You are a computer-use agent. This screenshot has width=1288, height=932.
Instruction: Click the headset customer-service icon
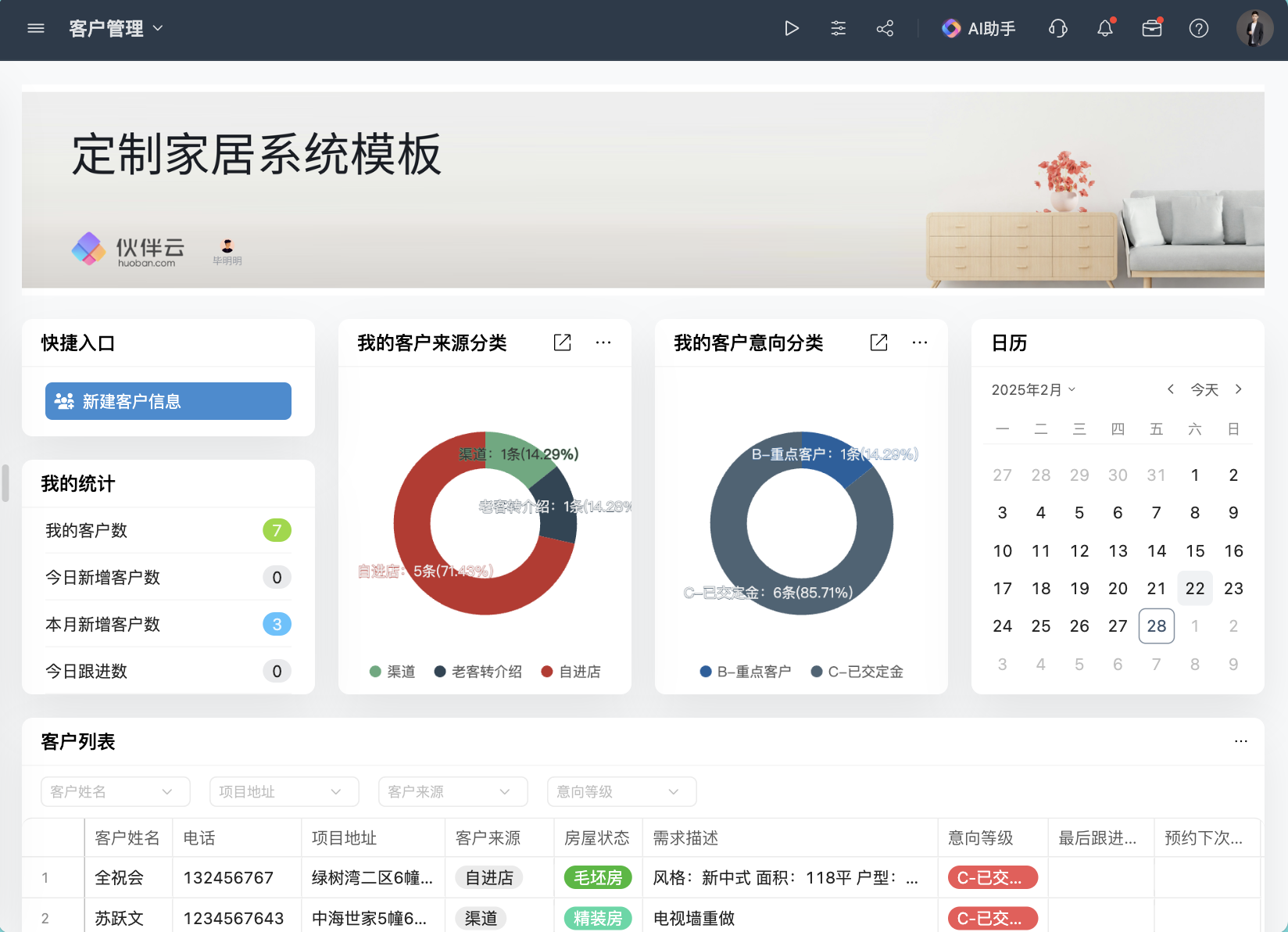(x=1057, y=28)
